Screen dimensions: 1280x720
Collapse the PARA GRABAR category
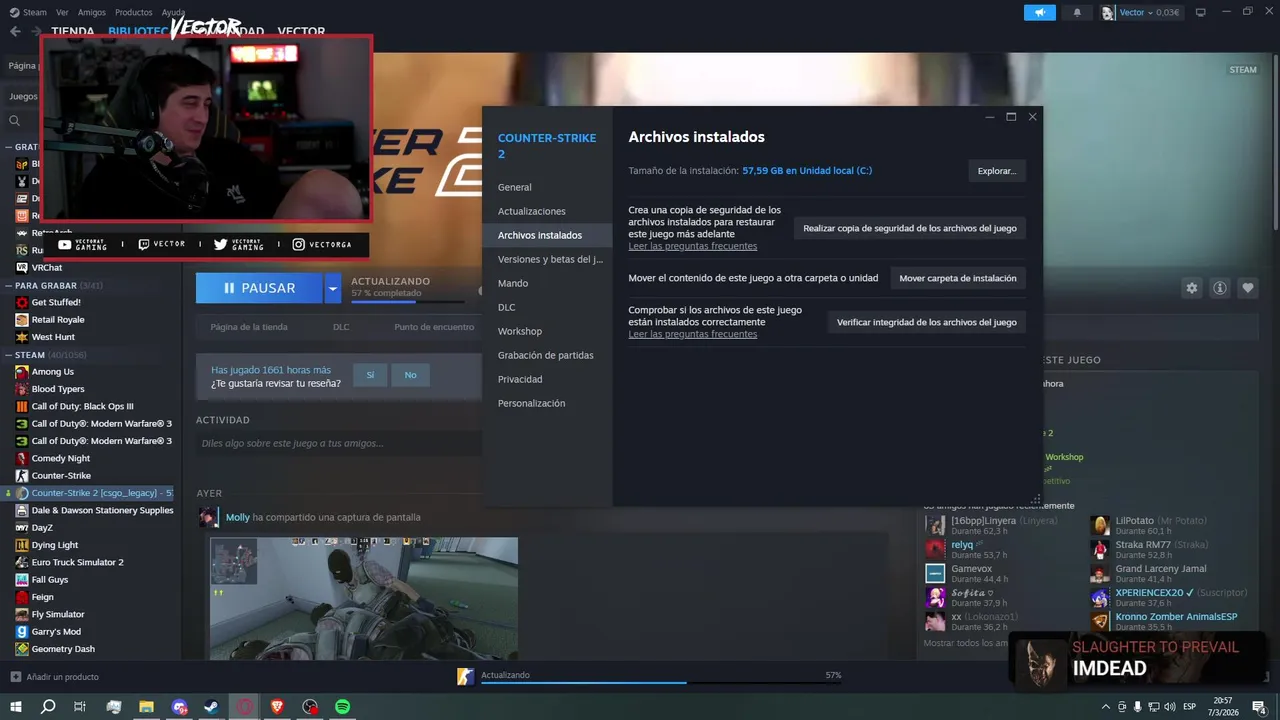coord(9,285)
